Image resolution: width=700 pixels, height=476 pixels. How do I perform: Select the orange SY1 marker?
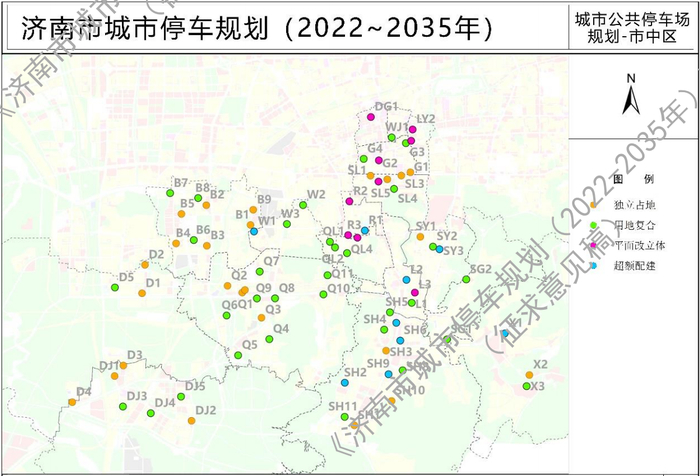(x=420, y=237)
